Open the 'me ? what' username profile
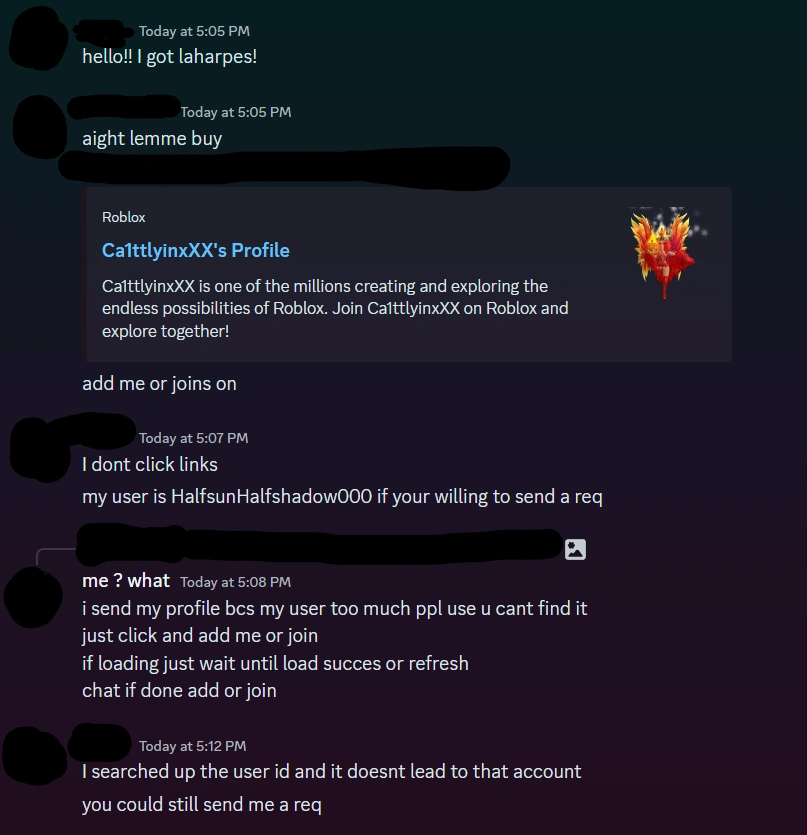 (x=126, y=580)
